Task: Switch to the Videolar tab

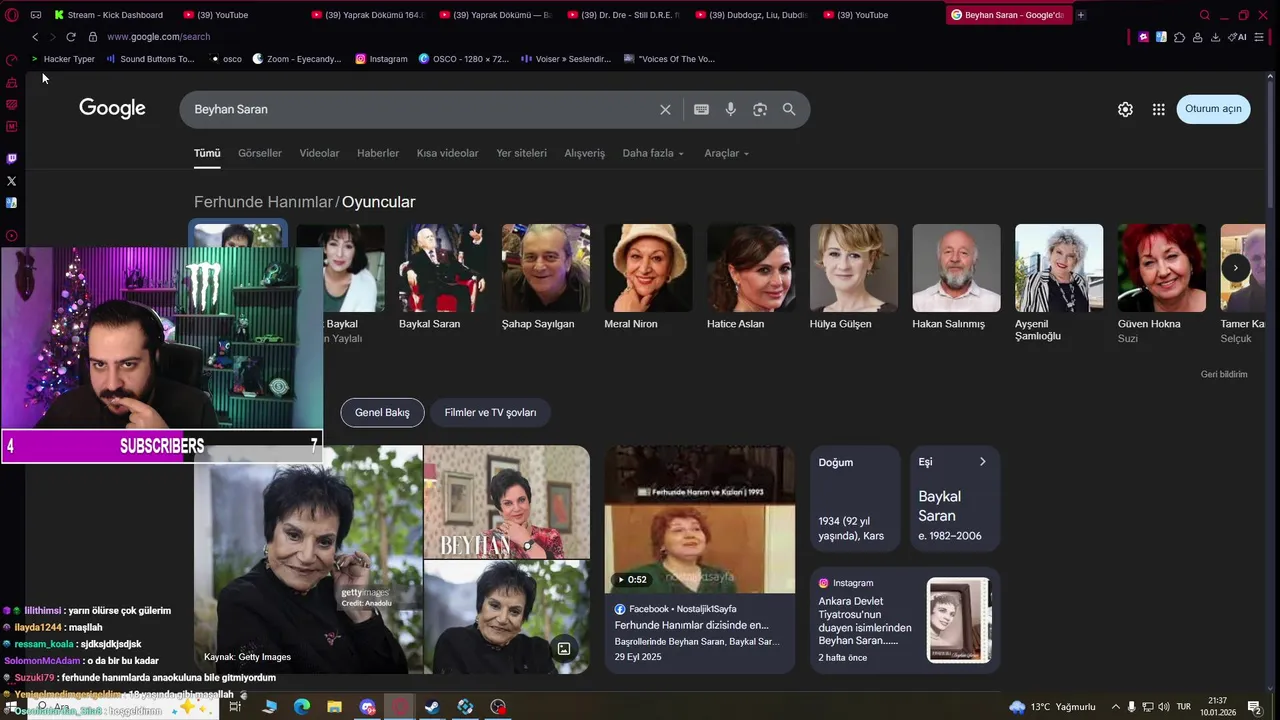Action: point(319,153)
